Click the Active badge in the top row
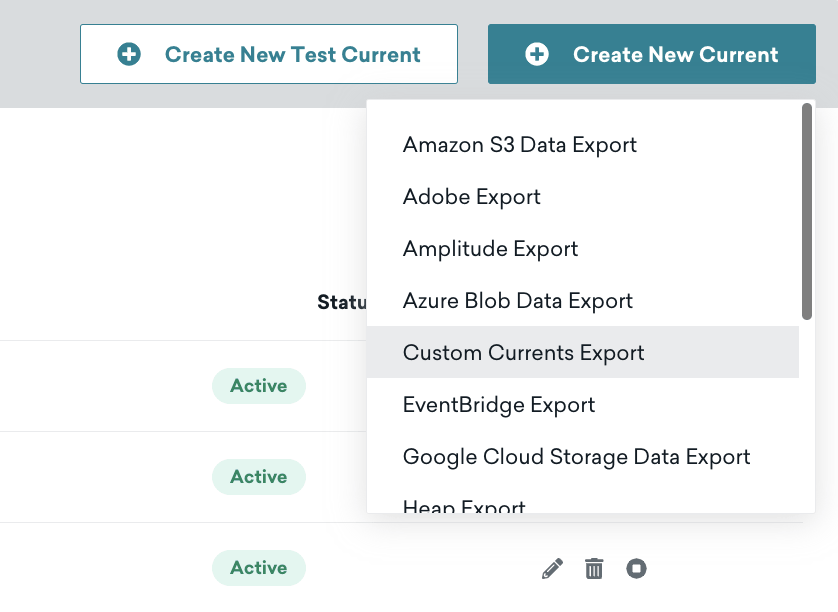The height and width of the screenshot is (612, 838). [258, 386]
